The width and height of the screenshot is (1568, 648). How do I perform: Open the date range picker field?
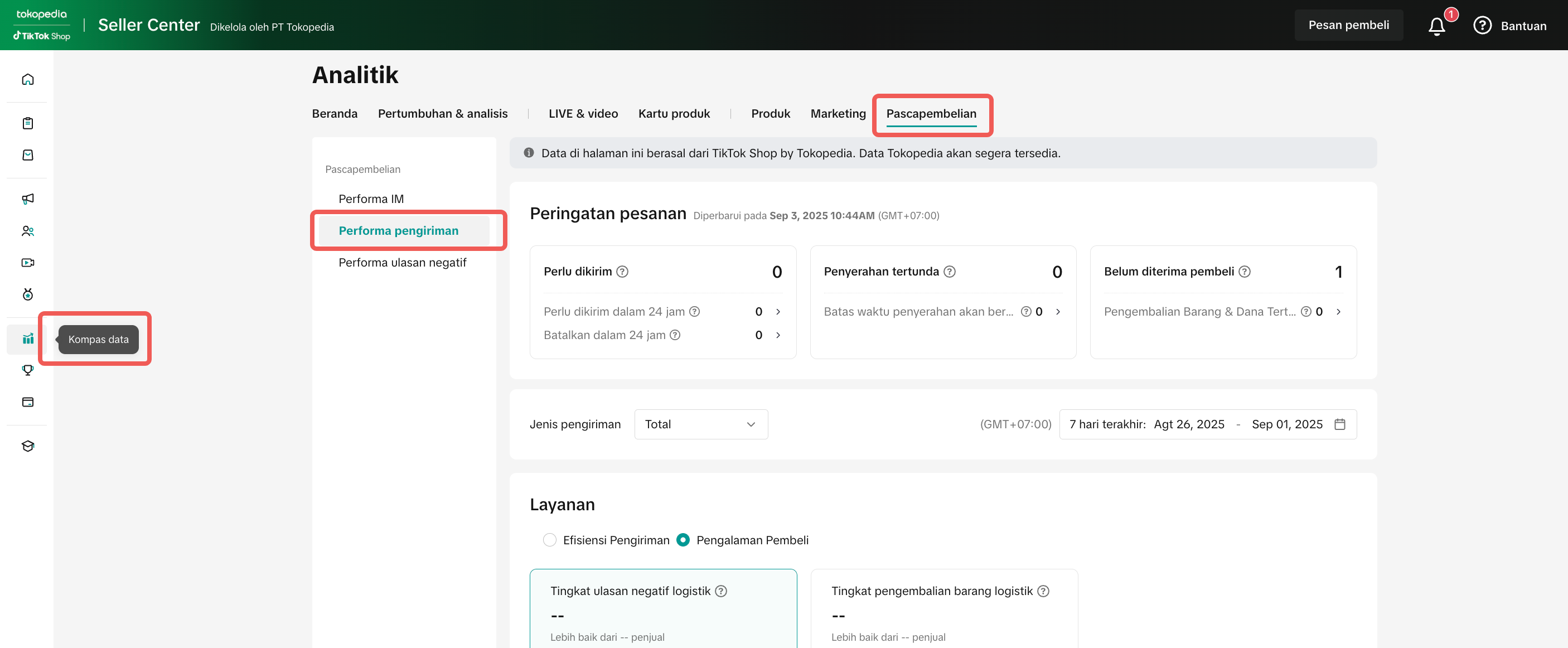coord(1207,424)
